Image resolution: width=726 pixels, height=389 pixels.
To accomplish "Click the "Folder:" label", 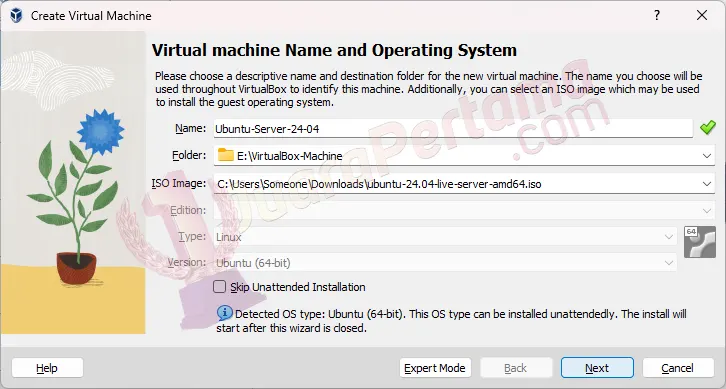I will pos(189,155).
